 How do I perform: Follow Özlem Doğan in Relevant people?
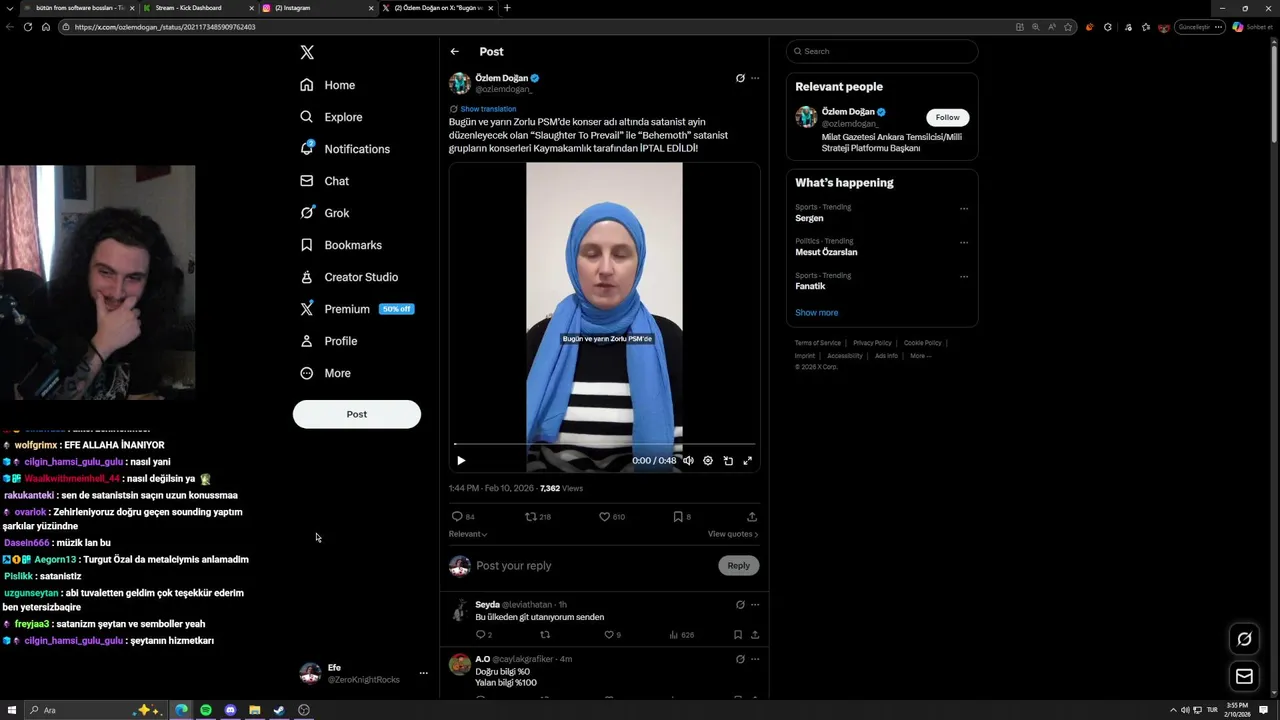[947, 117]
